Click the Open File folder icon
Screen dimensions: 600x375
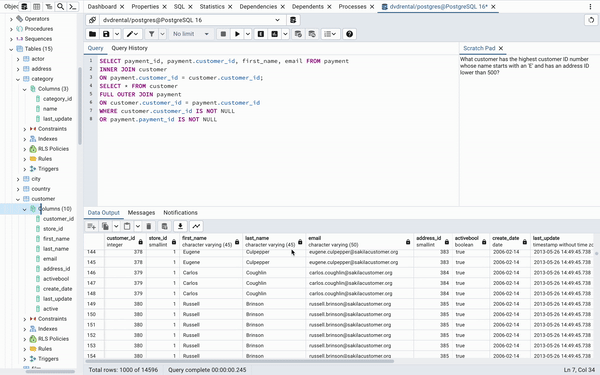92,34
